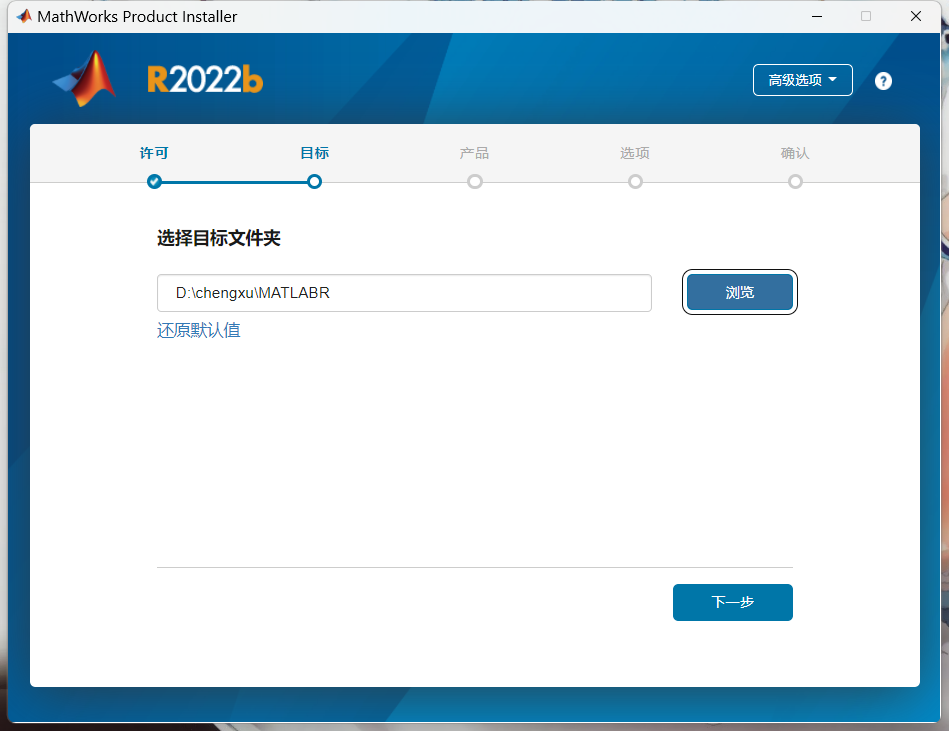This screenshot has height=731, width=949.
Task: Click the step circle under 产品
Action: coord(475,182)
